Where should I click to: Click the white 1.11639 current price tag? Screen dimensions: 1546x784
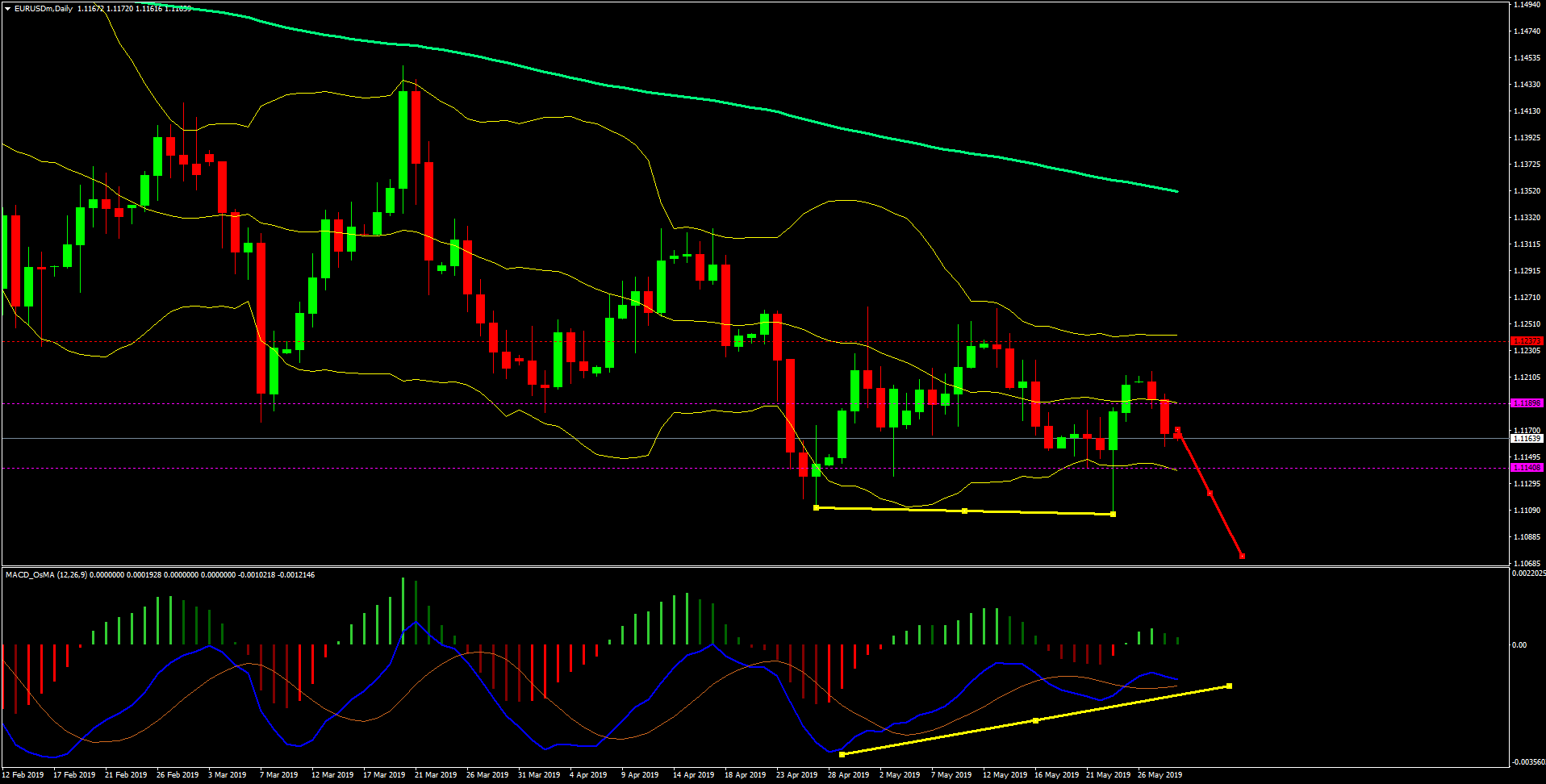coord(1527,439)
